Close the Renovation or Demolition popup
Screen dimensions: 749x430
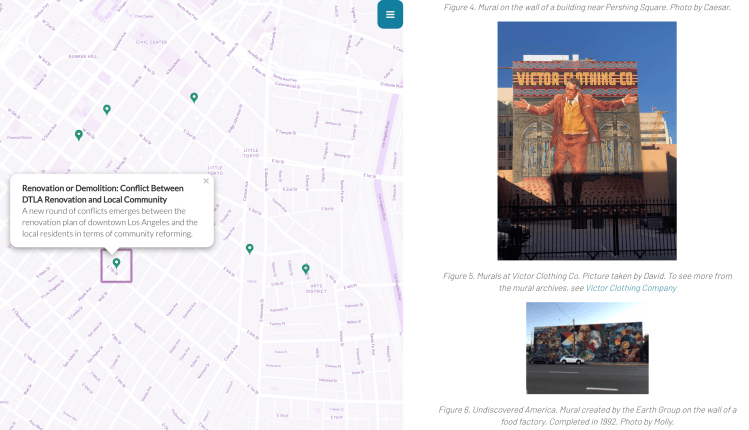pyautogui.click(x=206, y=181)
